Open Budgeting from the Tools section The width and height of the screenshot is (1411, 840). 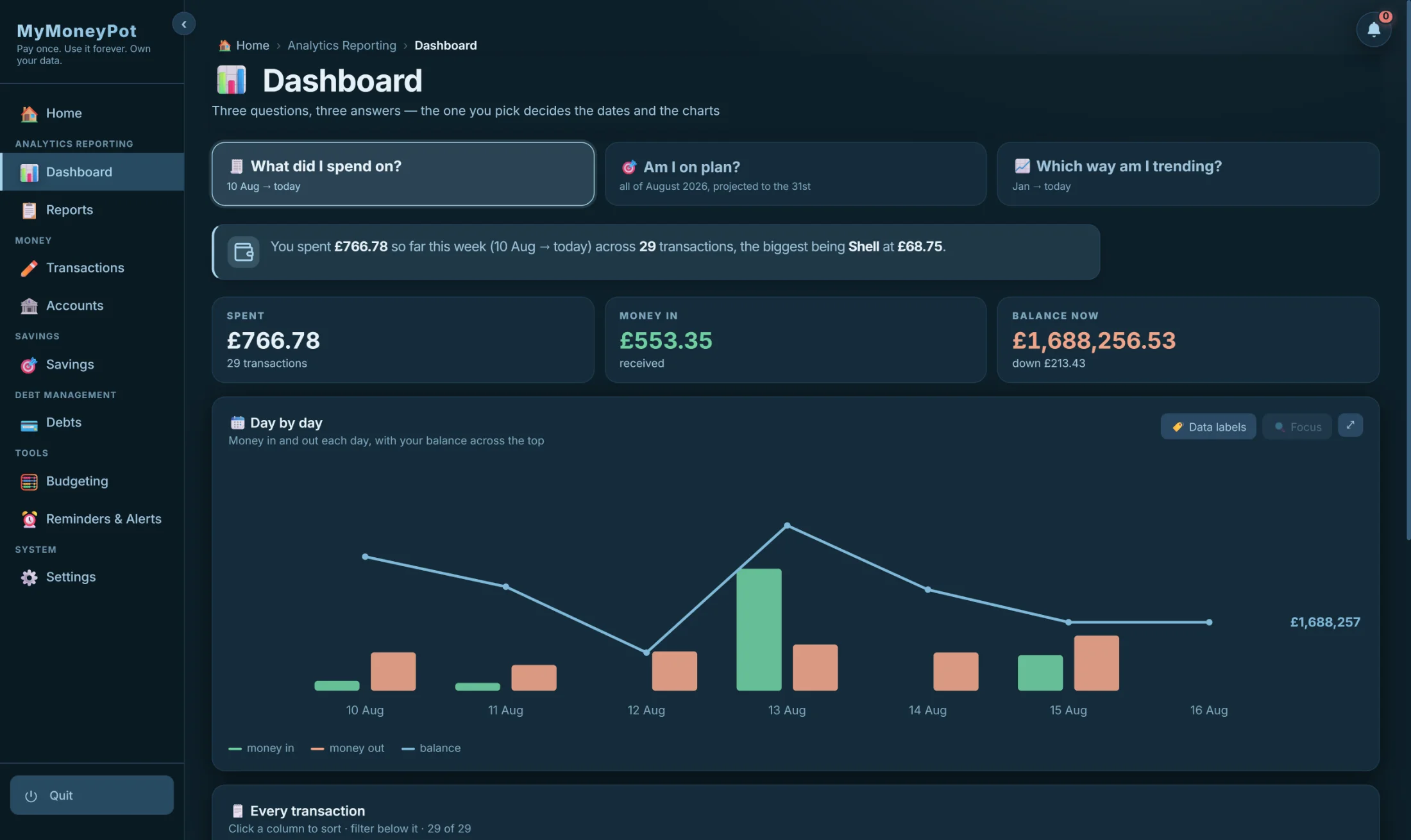[92, 482]
